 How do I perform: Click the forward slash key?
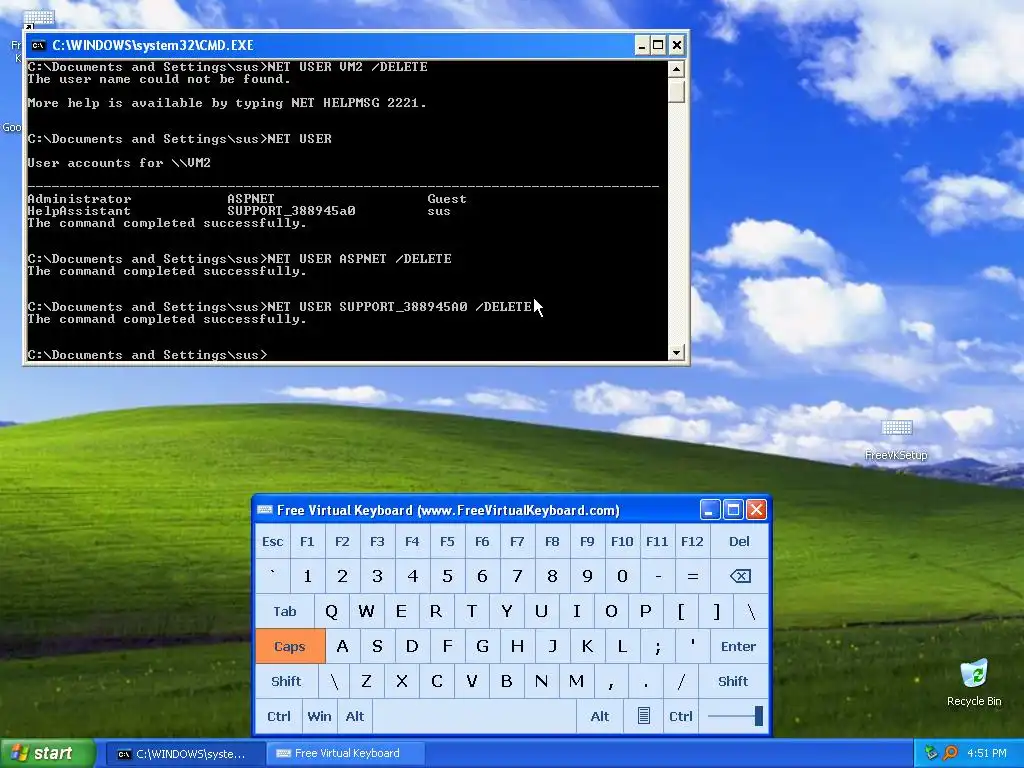[x=681, y=681]
